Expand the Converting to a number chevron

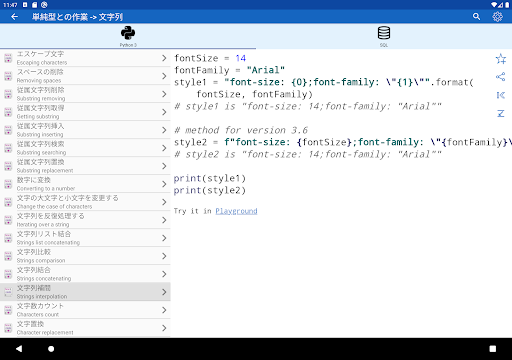pos(164,184)
